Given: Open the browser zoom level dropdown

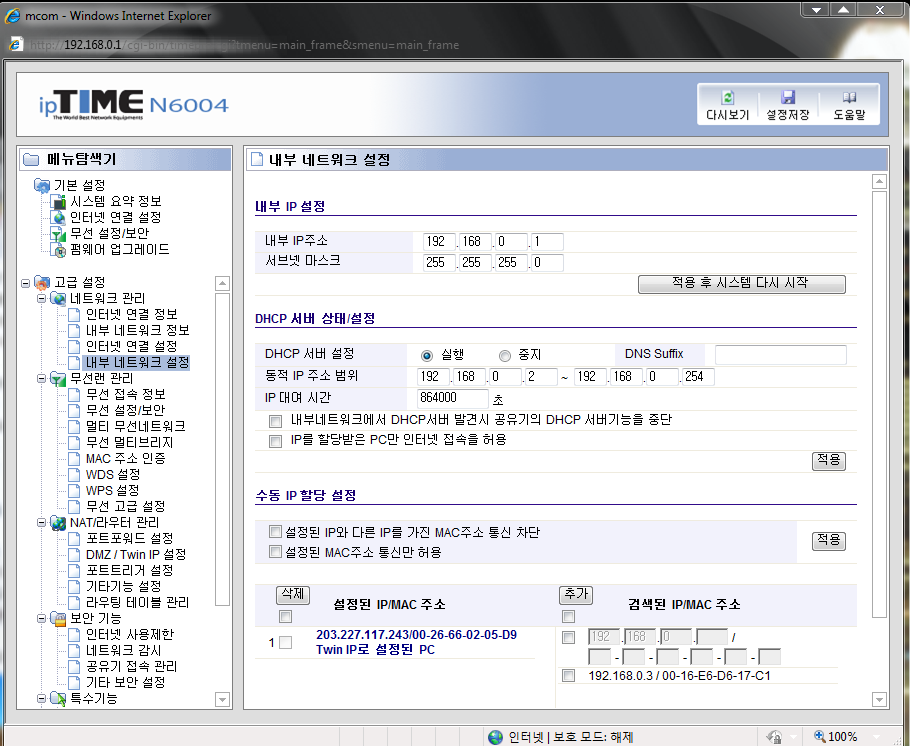Looking at the screenshot, I should [878, 737].
